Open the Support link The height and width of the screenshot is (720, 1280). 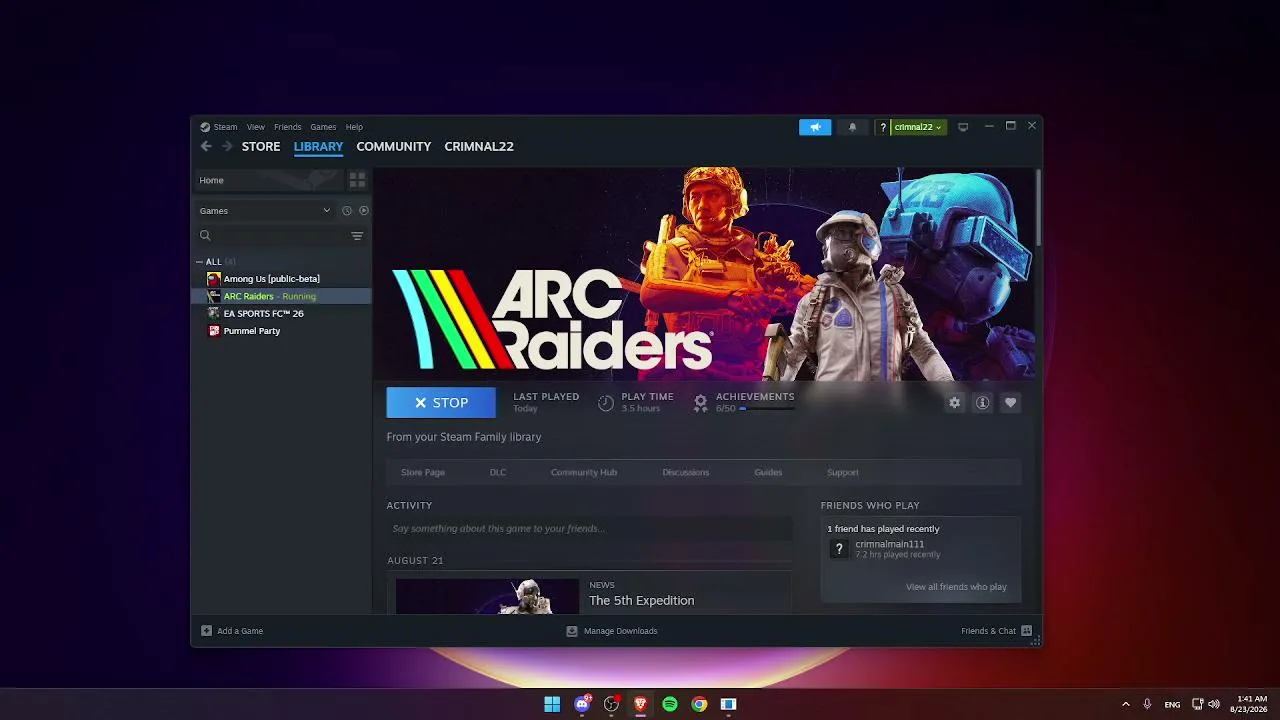[843, 472]
